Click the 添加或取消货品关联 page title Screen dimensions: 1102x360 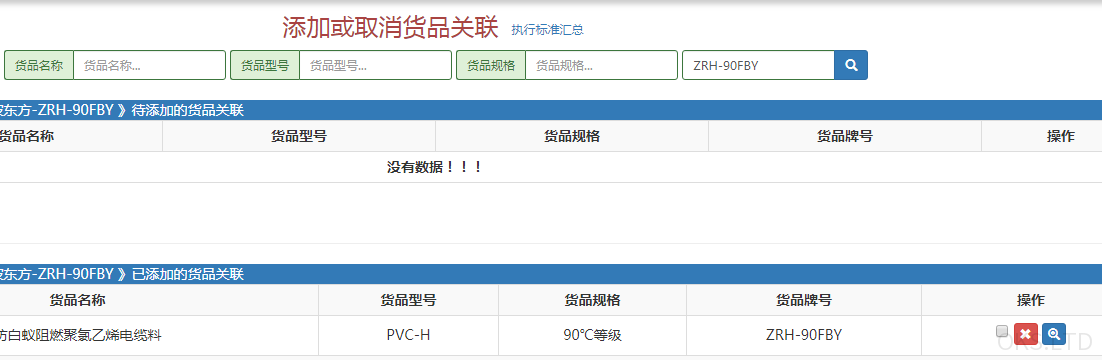click(x=390, y=27)
